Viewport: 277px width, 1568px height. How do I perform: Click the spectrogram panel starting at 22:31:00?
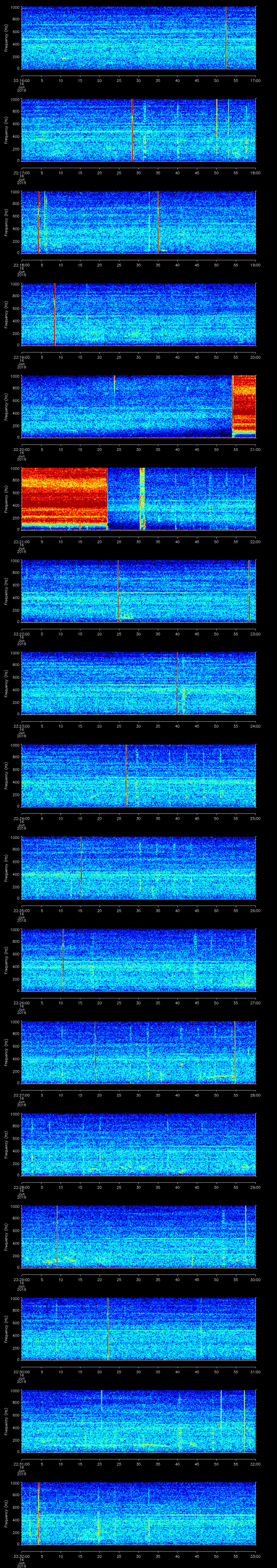138,1421
